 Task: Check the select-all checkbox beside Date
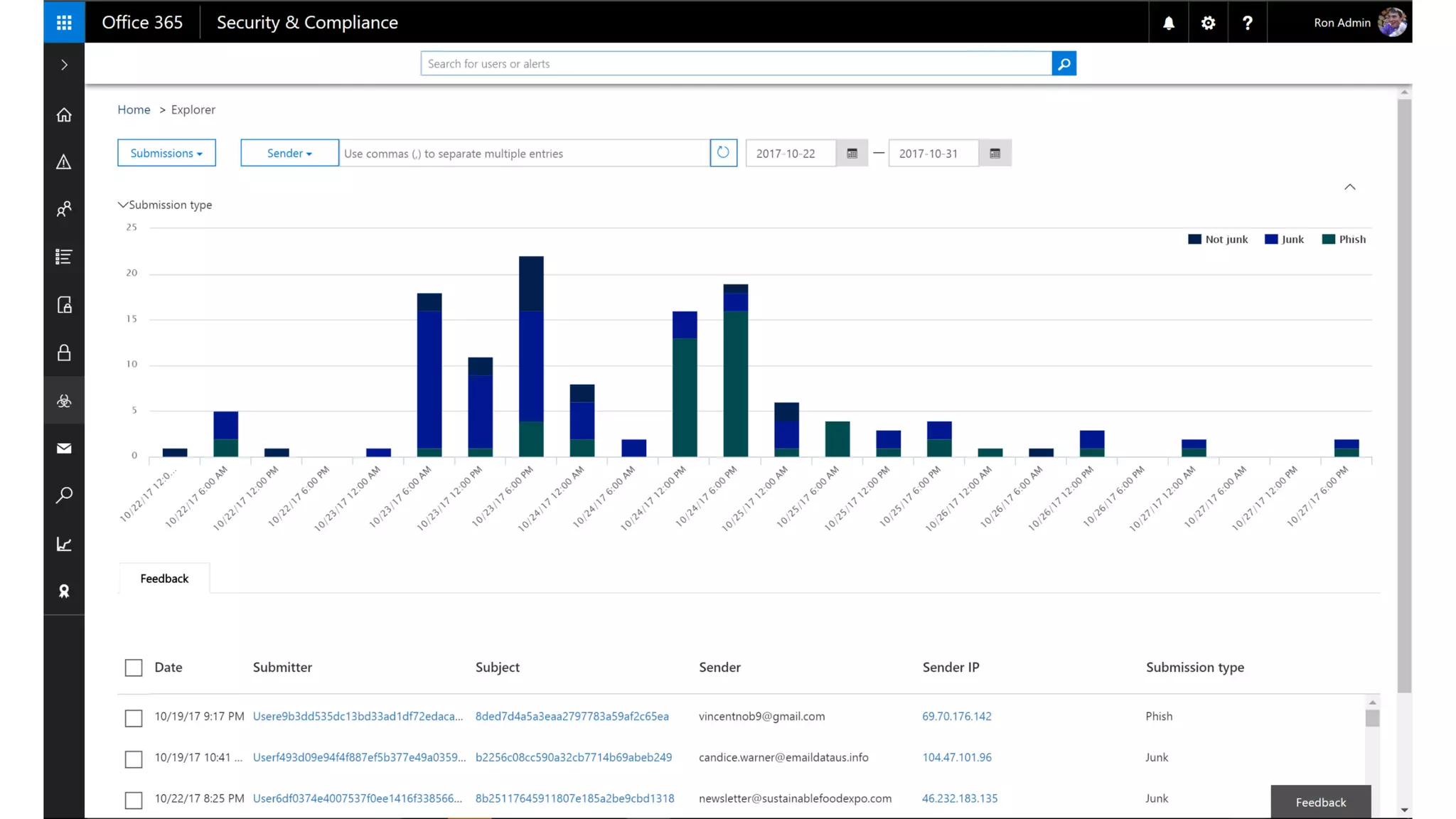click(134, 668)
